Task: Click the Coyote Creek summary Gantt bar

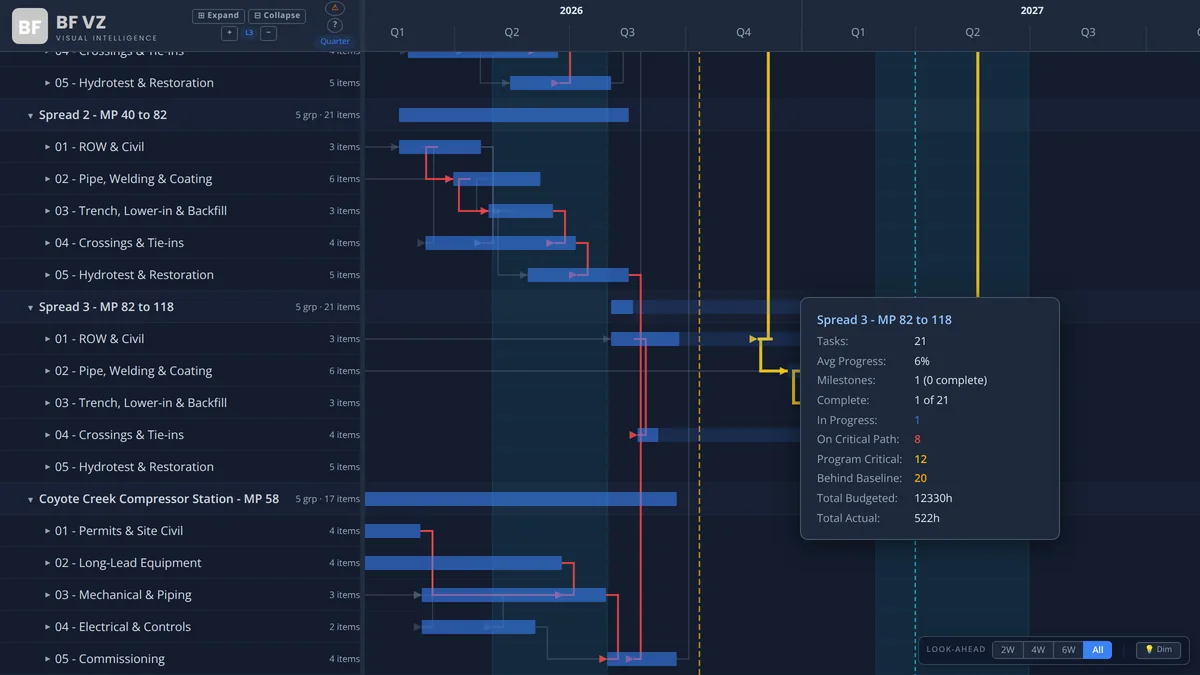Action: click(x=521, y=499)
